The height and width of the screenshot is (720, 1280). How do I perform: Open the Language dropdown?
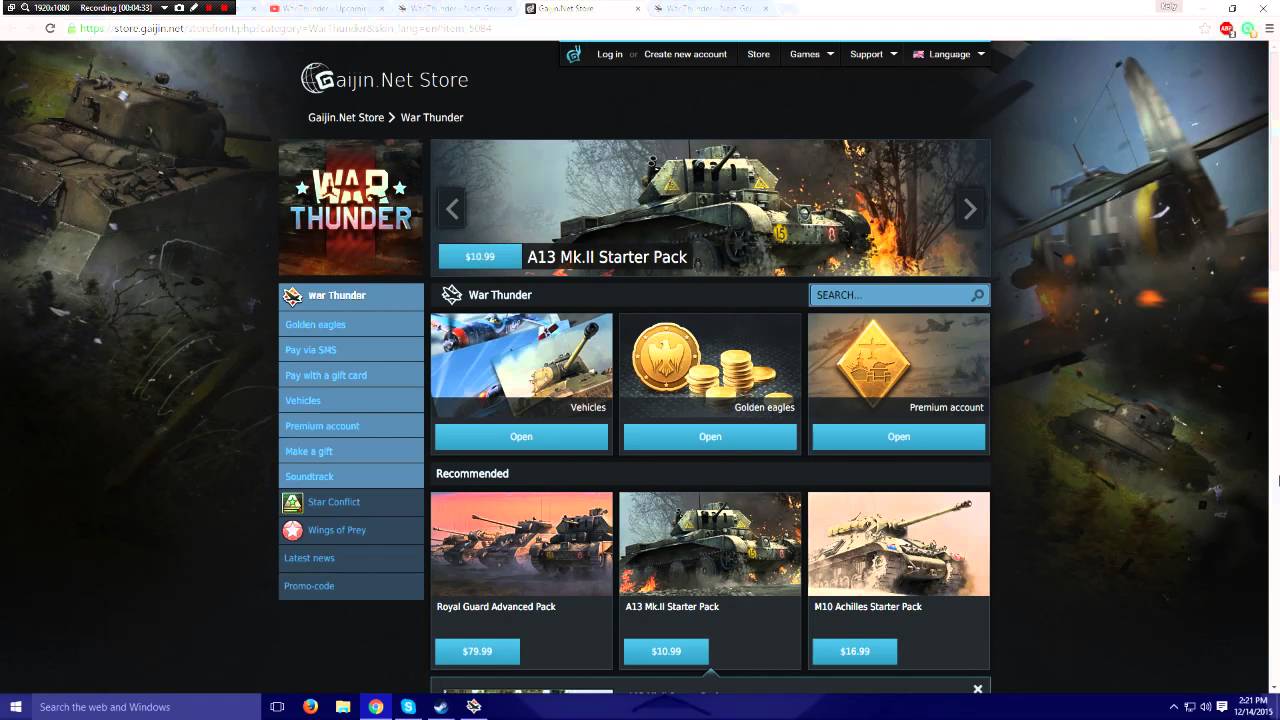click(949, 54)
